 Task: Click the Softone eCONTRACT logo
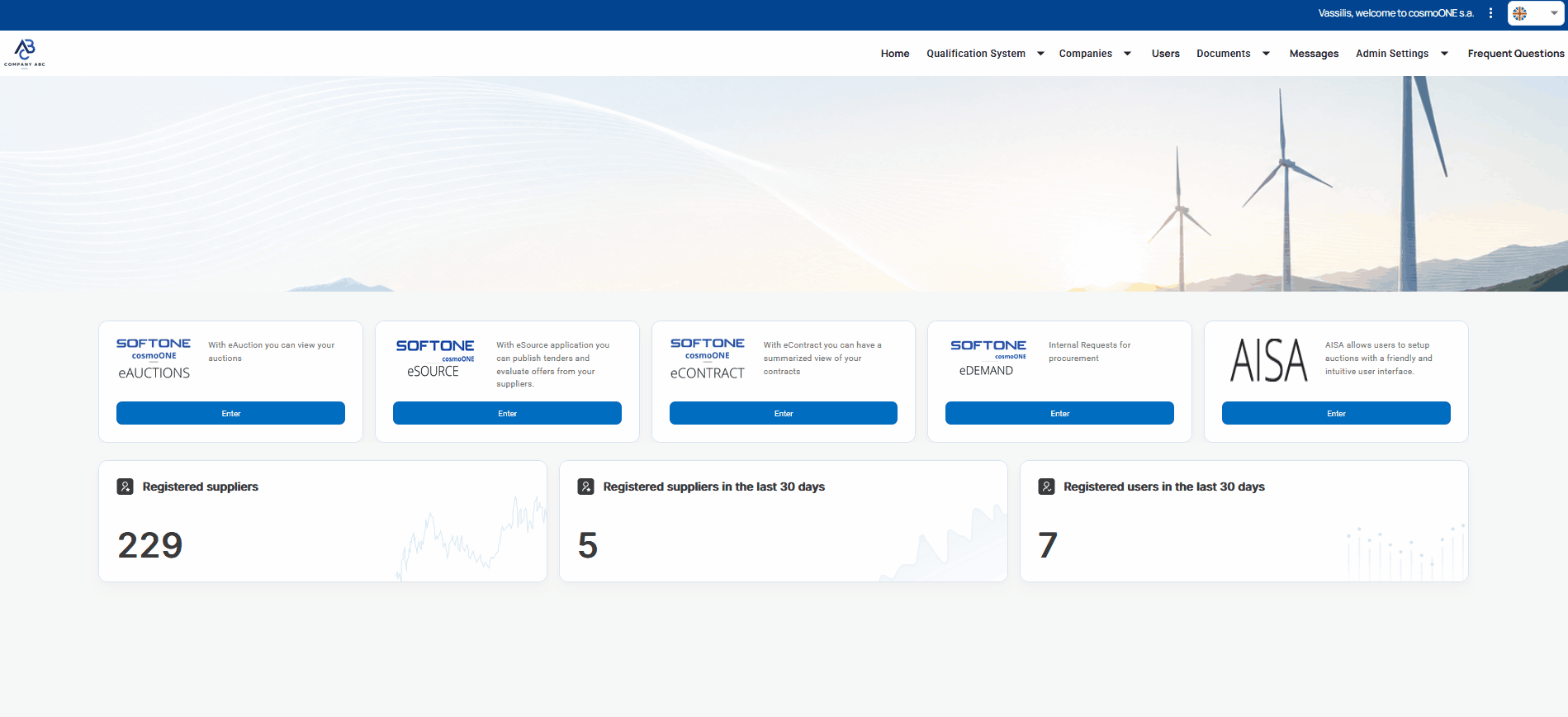[x=708, y=358]
